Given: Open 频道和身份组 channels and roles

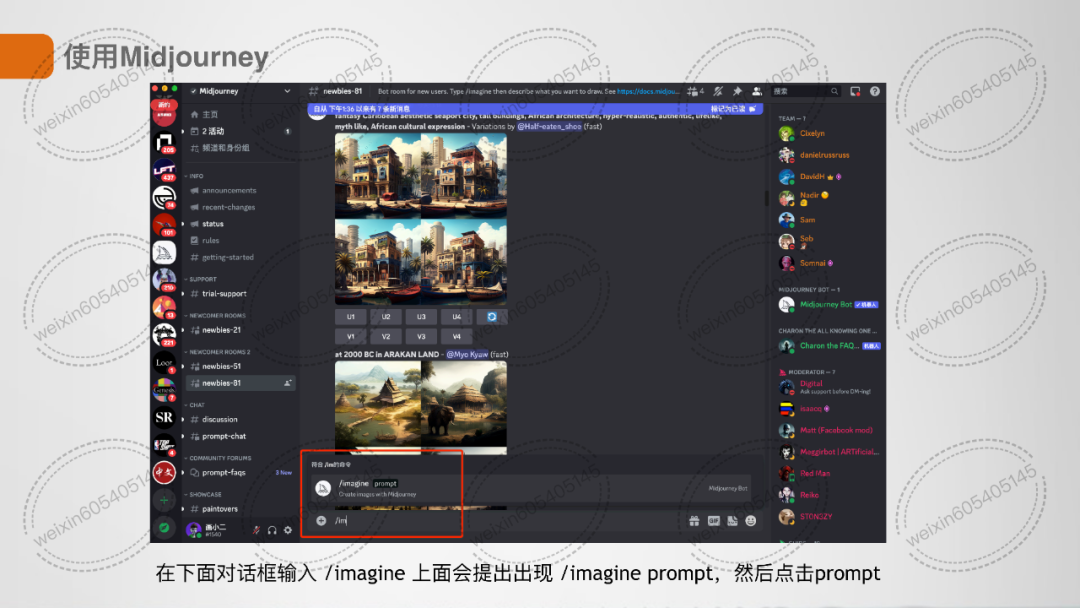Looking at the screenshot, I should [x=225, y=147].
